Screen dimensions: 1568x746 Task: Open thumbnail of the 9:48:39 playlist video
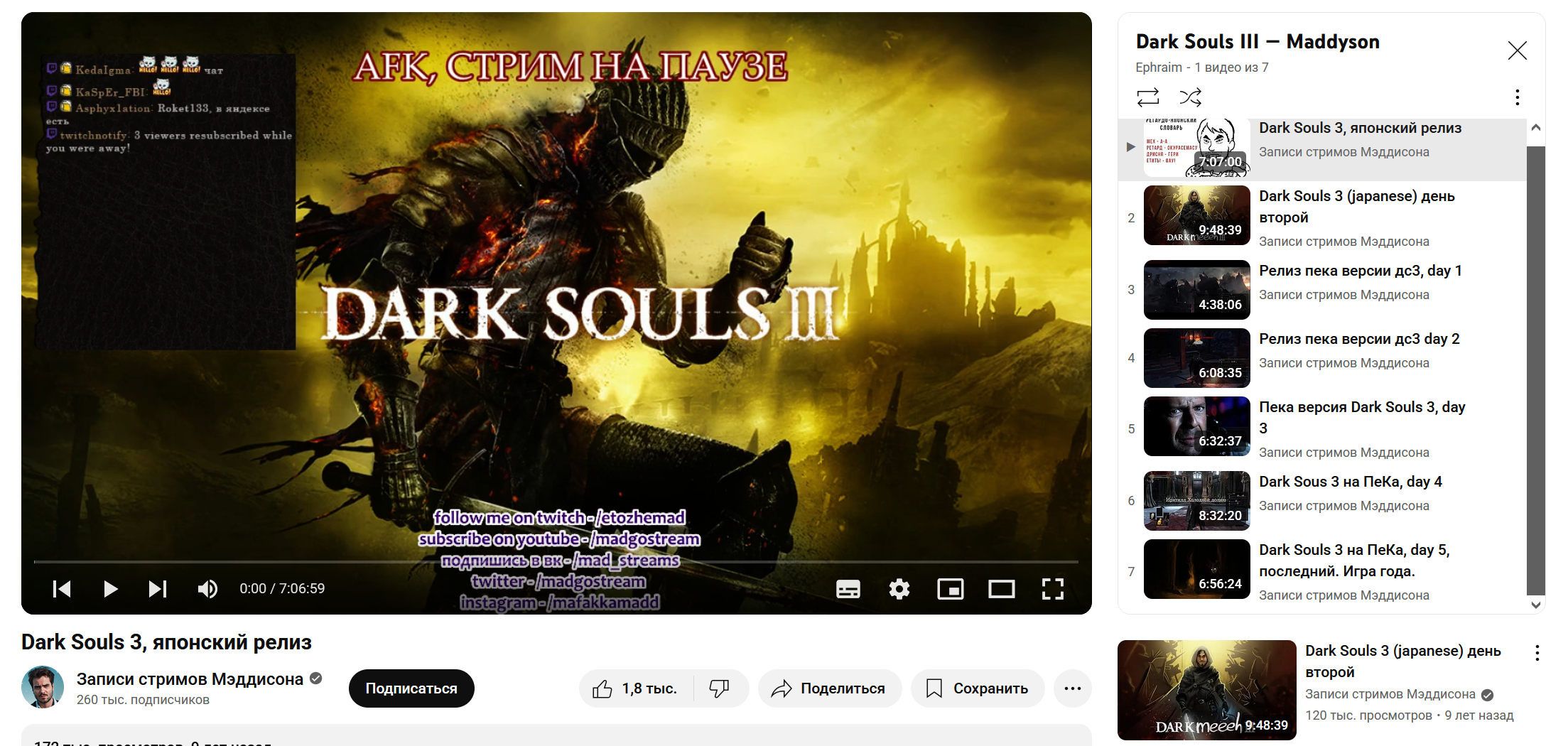tap(1197, 215)
